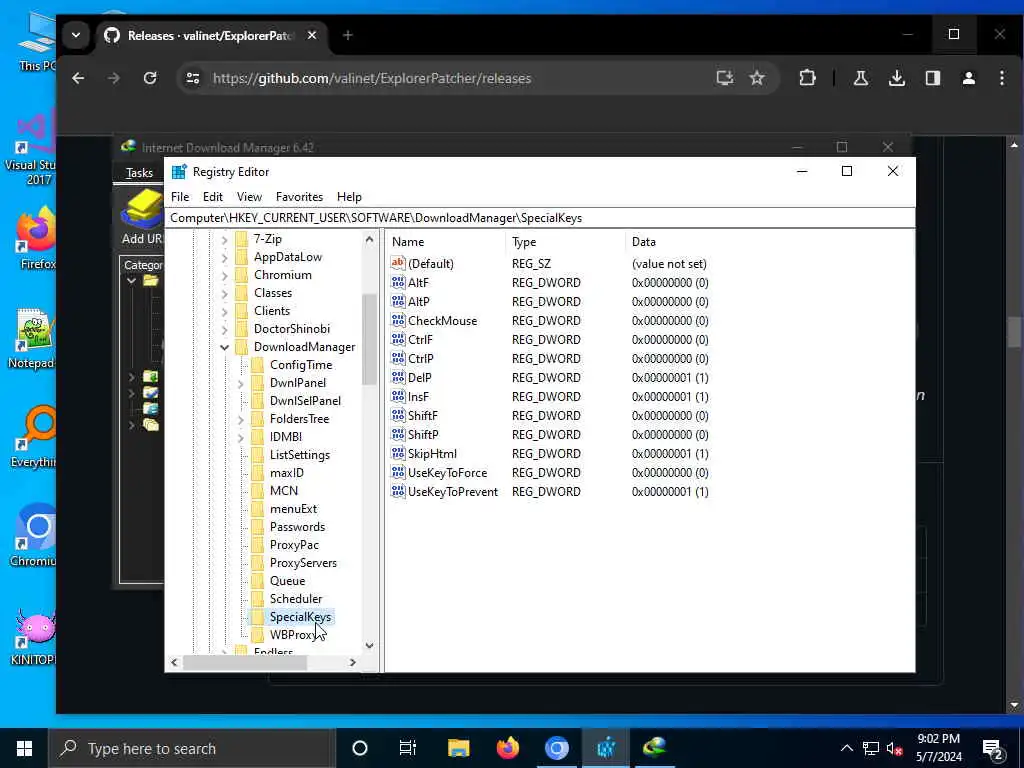The image size is (1024, 768).
Task: Bookmark this page with star icon
Action: (x=757, y=78)
